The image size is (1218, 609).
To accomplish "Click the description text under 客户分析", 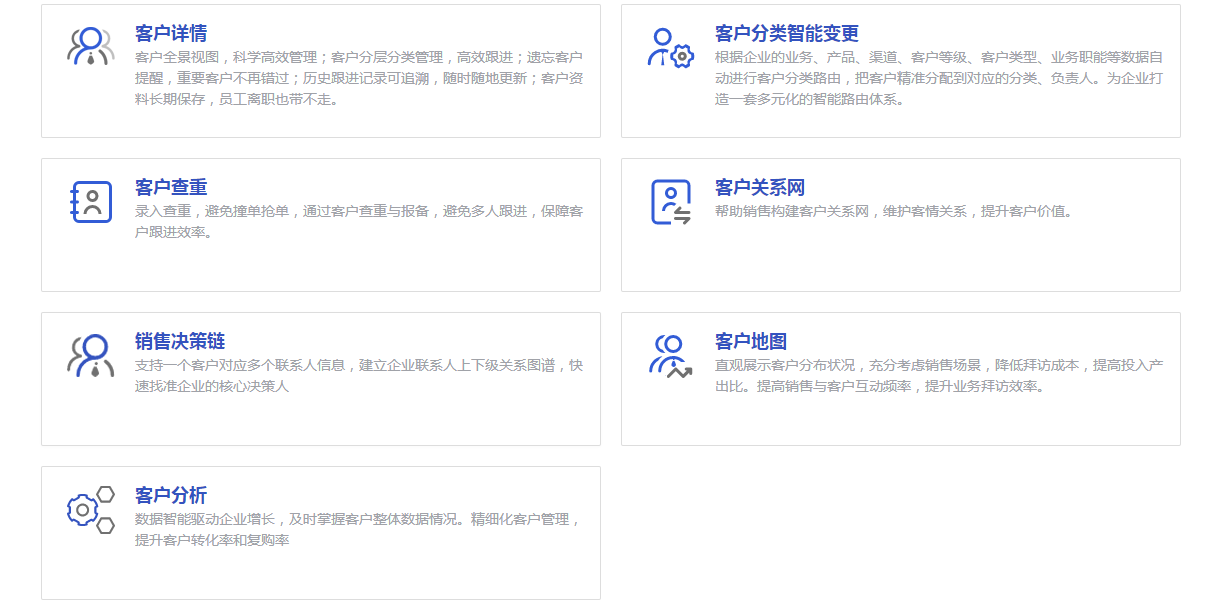I will 358,530.
